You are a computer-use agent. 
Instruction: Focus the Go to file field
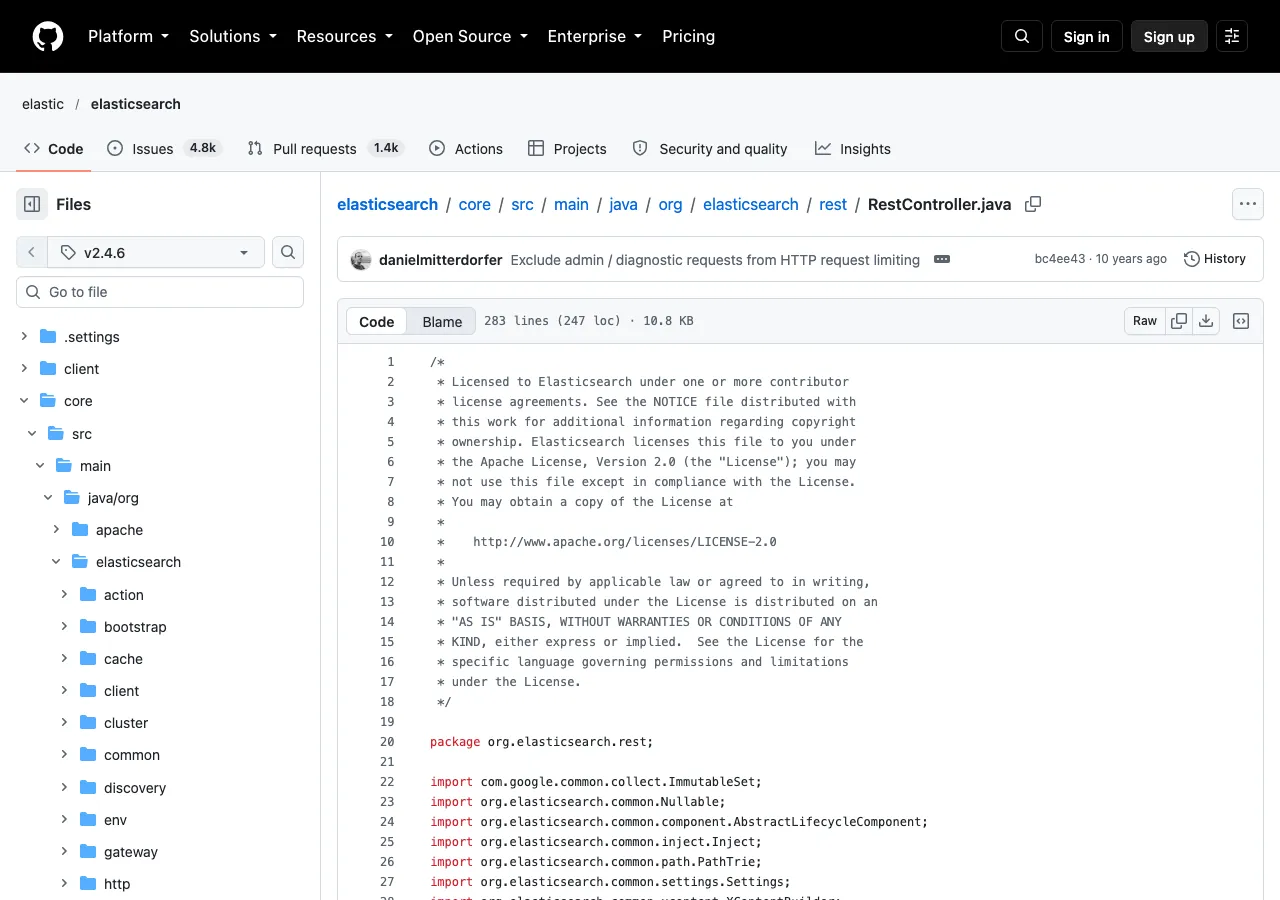(160, 292)
